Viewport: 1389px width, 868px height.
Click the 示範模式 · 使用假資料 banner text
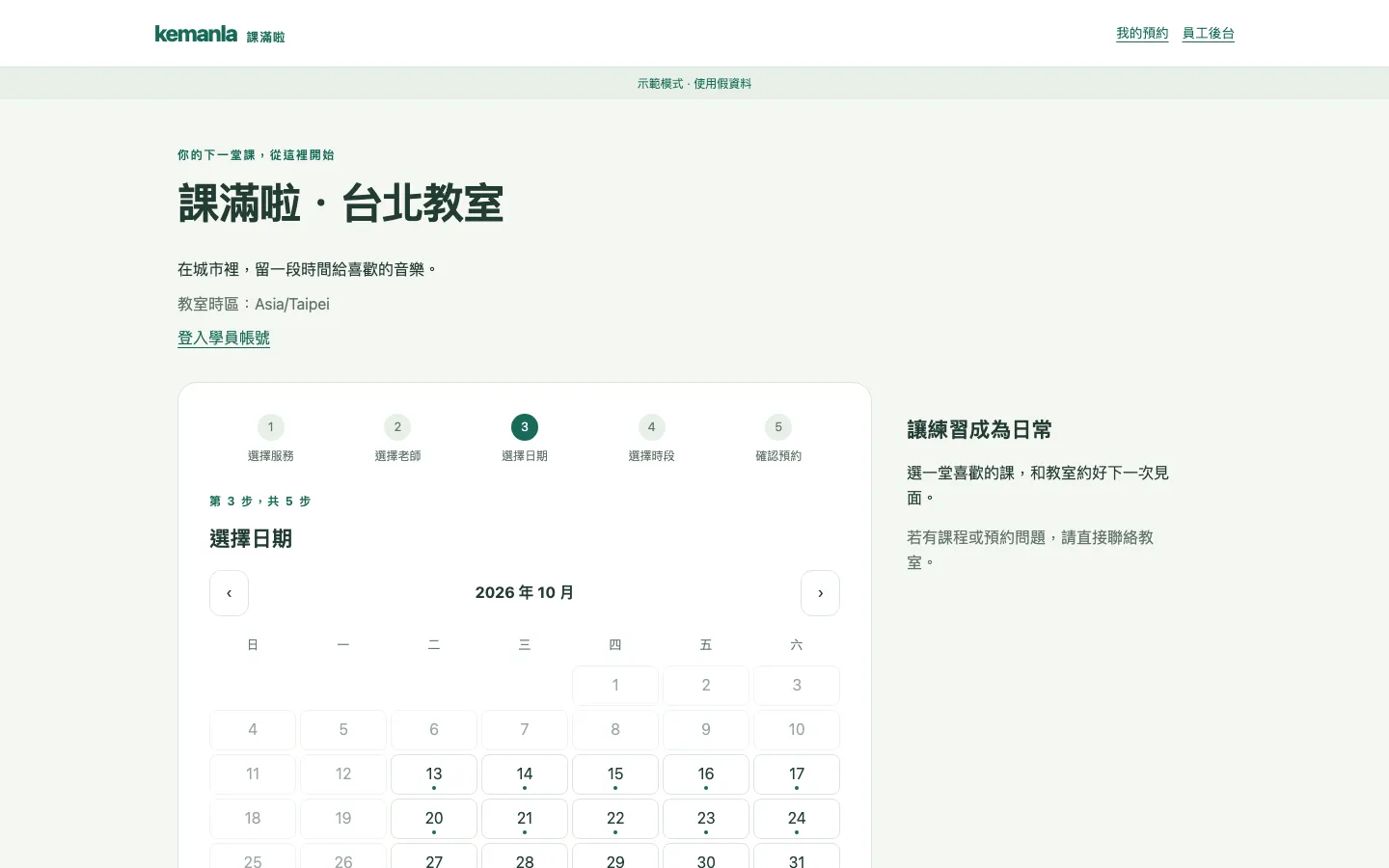(694, 84)
